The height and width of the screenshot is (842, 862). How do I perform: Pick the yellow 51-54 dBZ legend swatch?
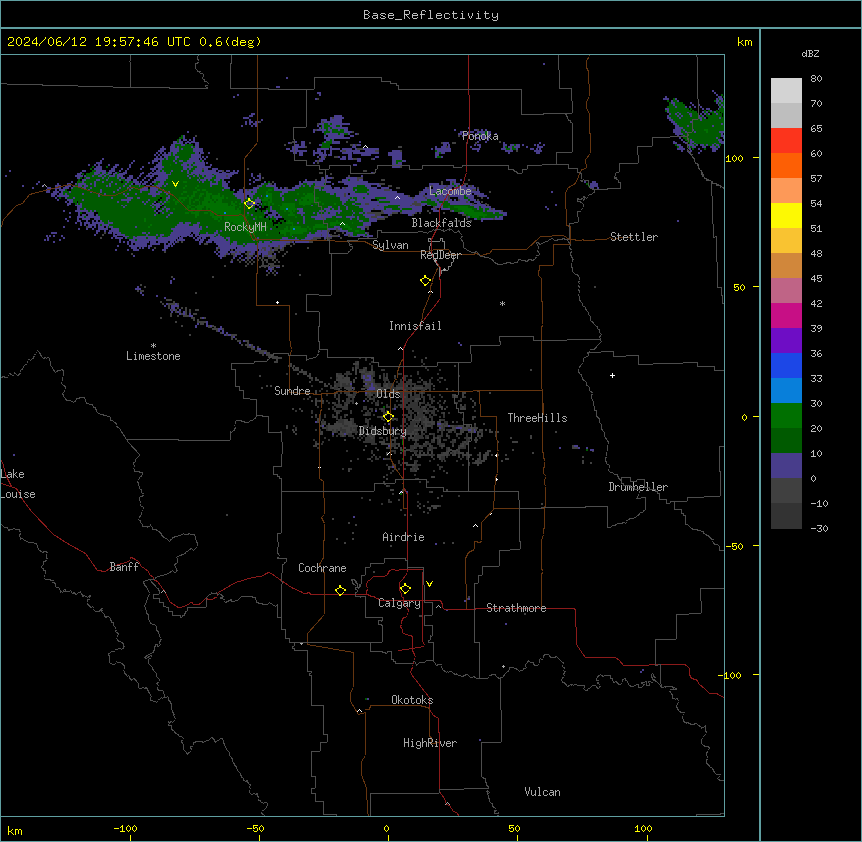point(786,215)
